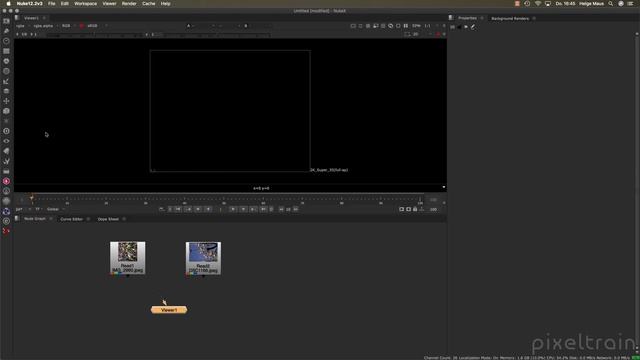Open the Time nodes clock icon
The width and height of the screenshot is (640, 360).
coord(6,41)
